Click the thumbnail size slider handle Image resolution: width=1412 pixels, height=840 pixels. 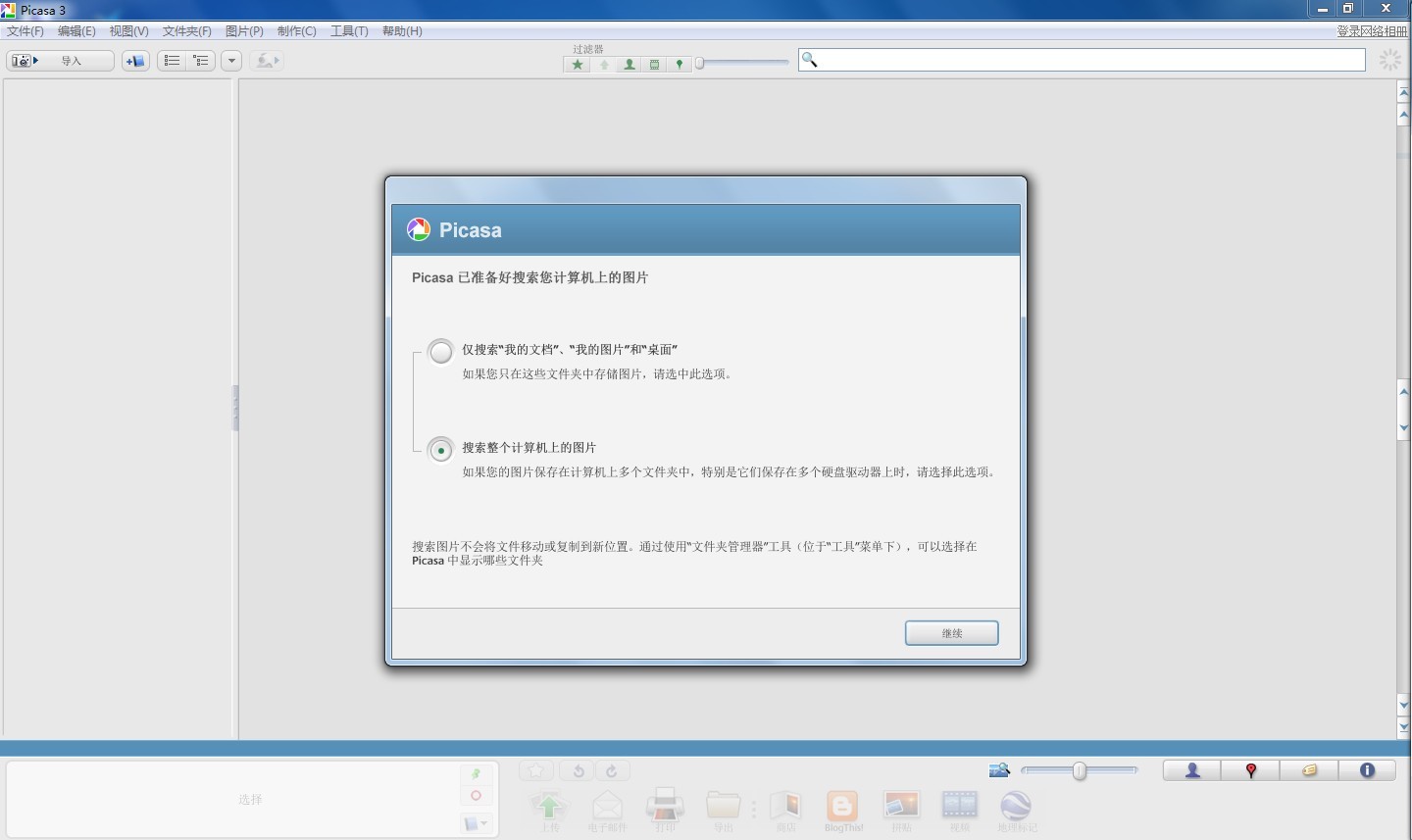point(1080,771)
